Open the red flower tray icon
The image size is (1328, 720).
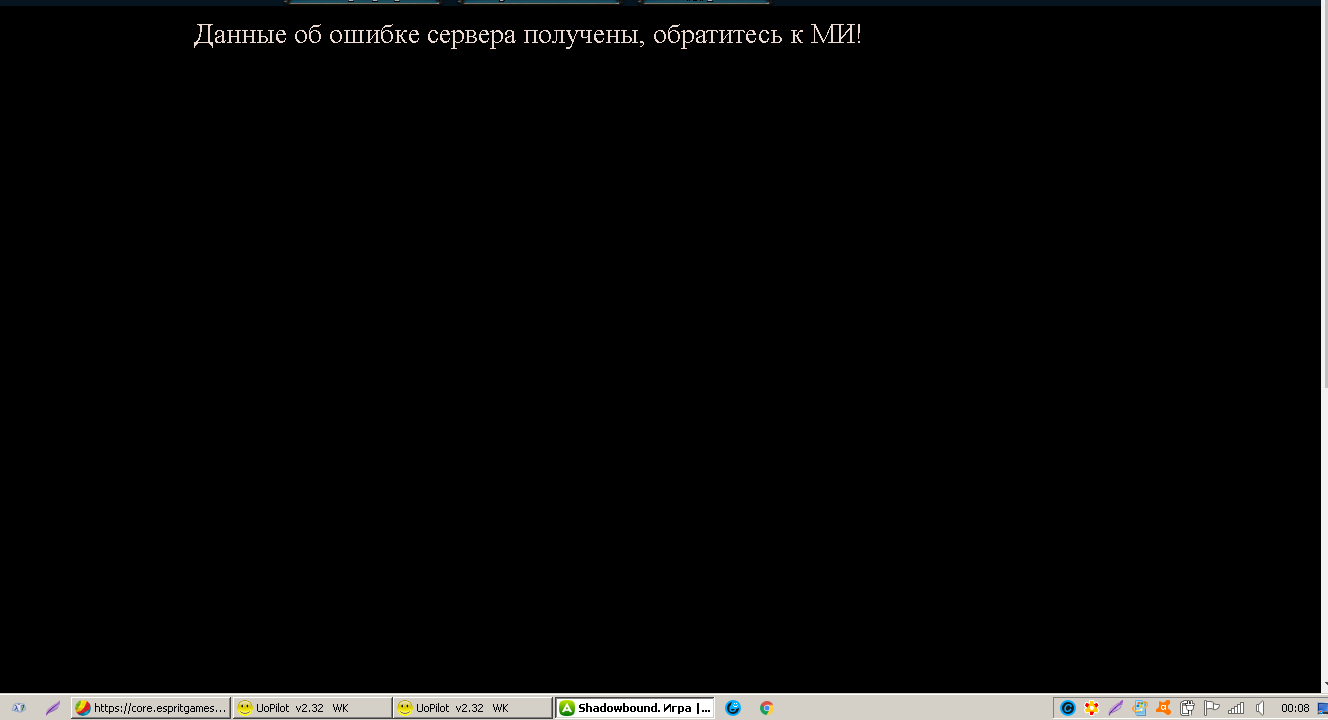tap(1091, 708)
